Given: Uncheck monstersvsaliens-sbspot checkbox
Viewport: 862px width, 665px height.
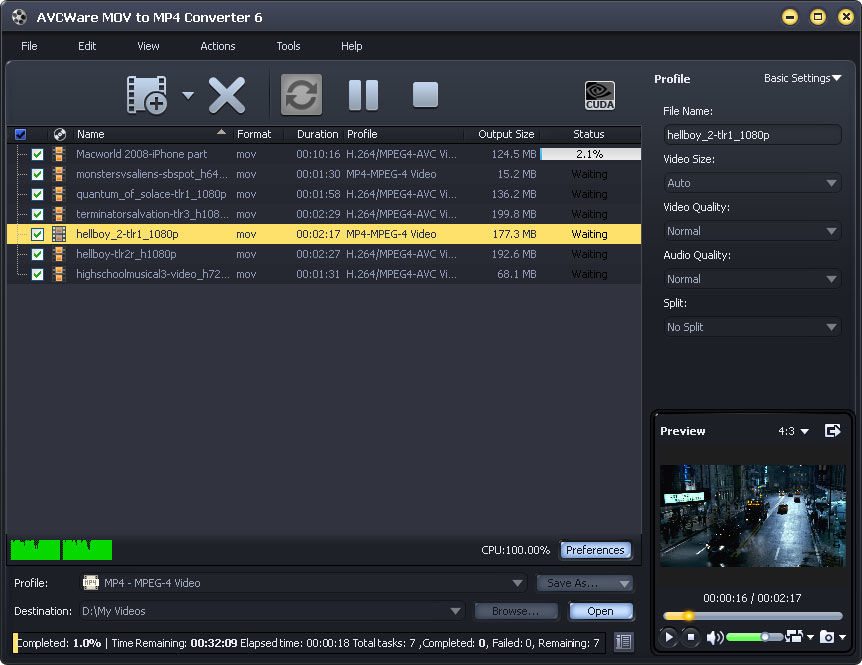Looking at the screenshot, I should (x=37, y=174).
